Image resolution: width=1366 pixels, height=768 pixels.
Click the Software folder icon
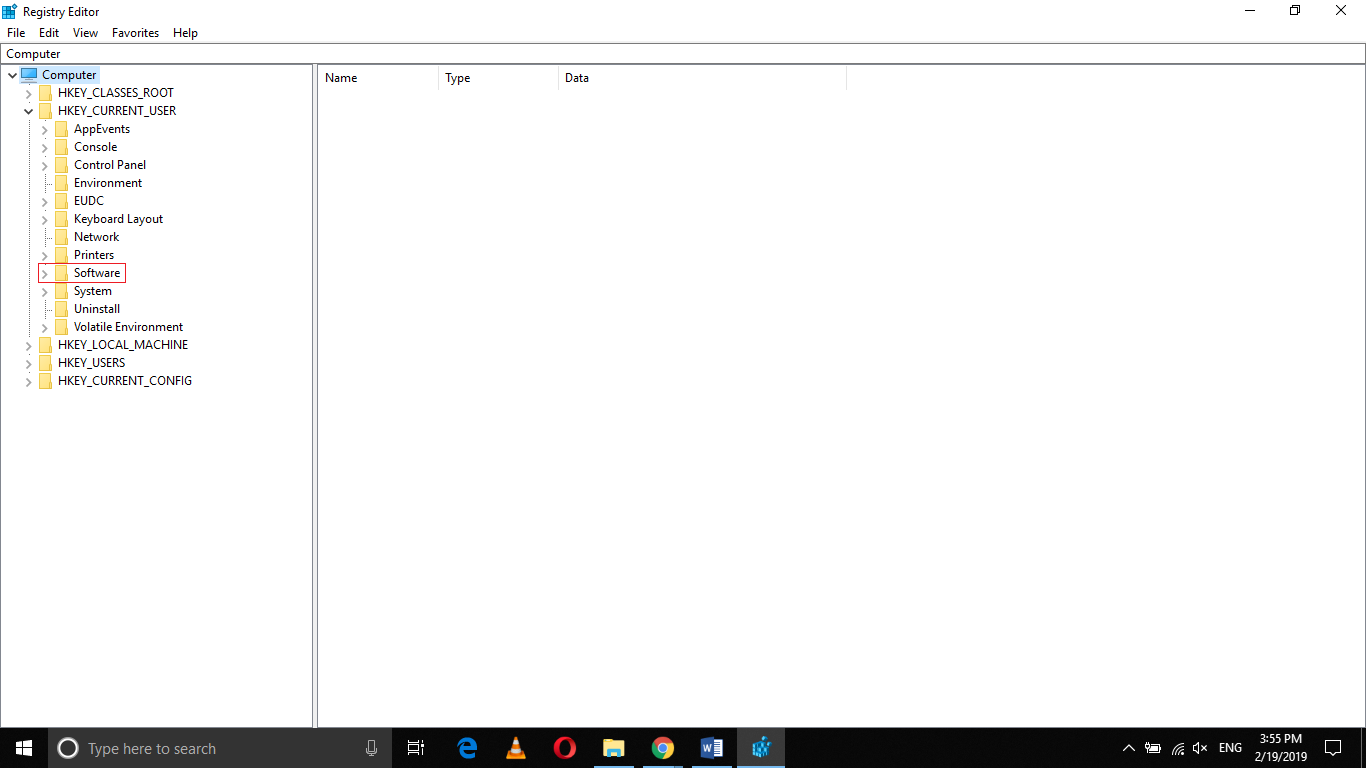click(62, 273)
